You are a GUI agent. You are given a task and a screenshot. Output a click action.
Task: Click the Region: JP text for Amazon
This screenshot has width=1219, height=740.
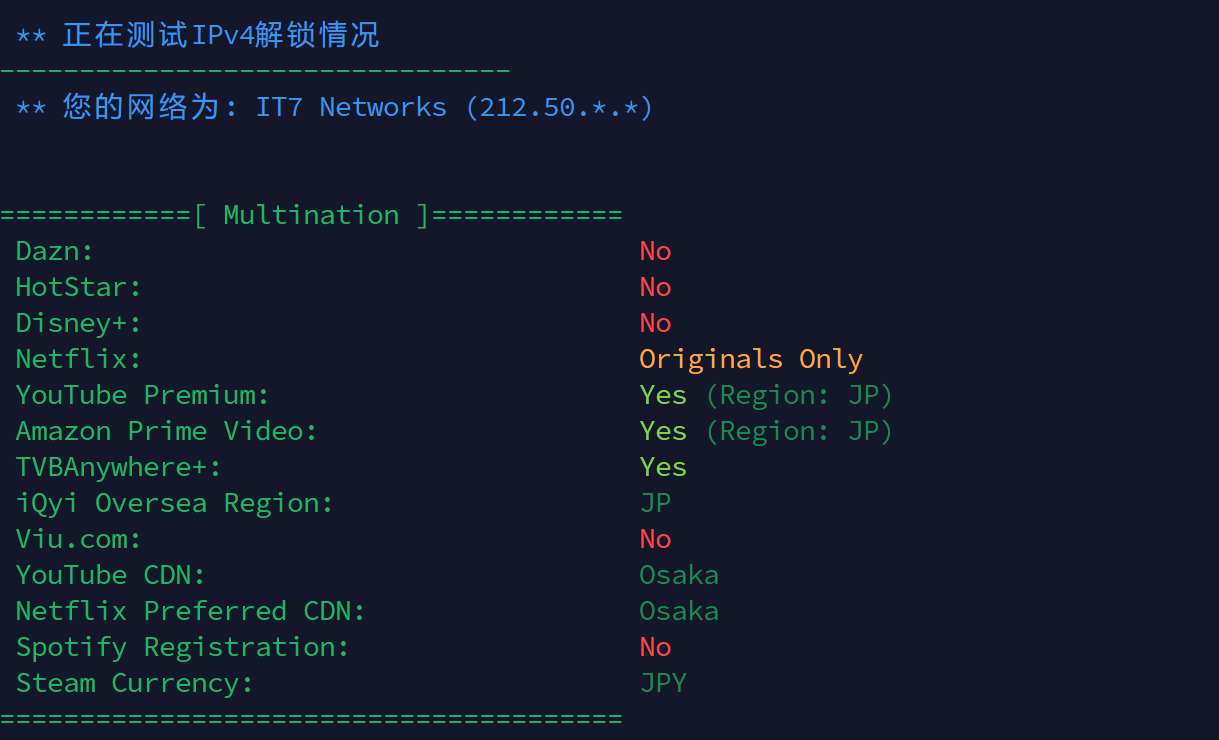tap(799, 431)
